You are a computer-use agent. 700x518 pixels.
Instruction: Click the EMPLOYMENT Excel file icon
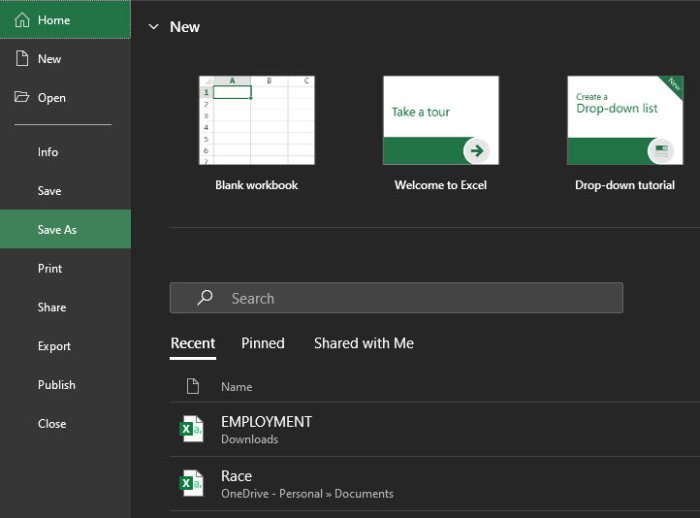[x=191, y=429]
